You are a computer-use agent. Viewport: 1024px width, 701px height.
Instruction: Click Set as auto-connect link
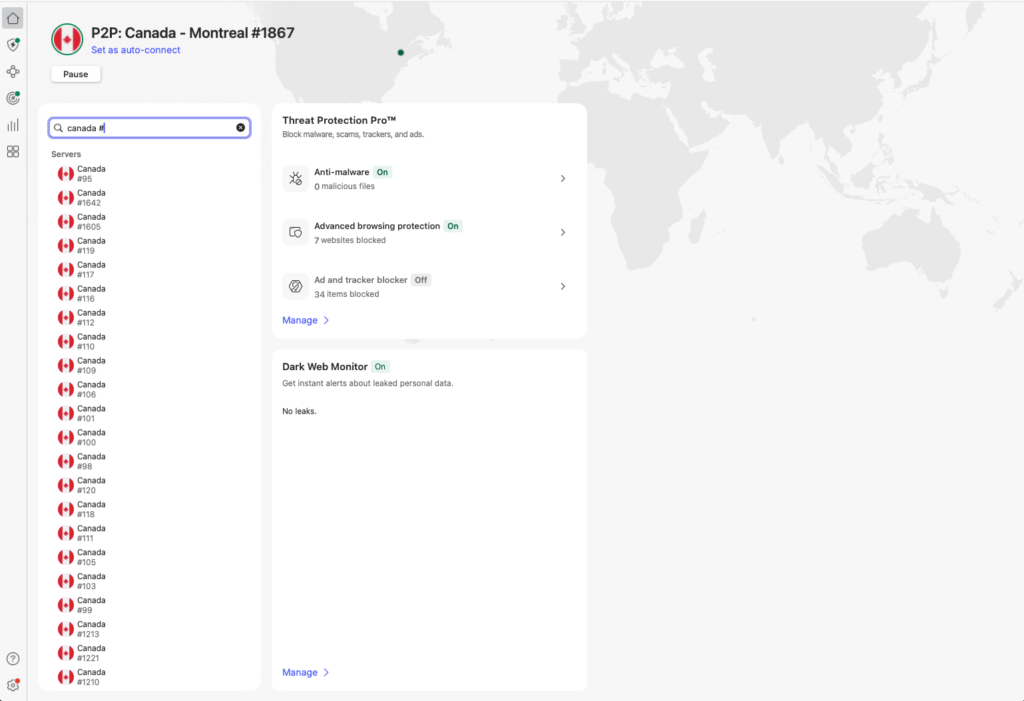pos(136,50)
